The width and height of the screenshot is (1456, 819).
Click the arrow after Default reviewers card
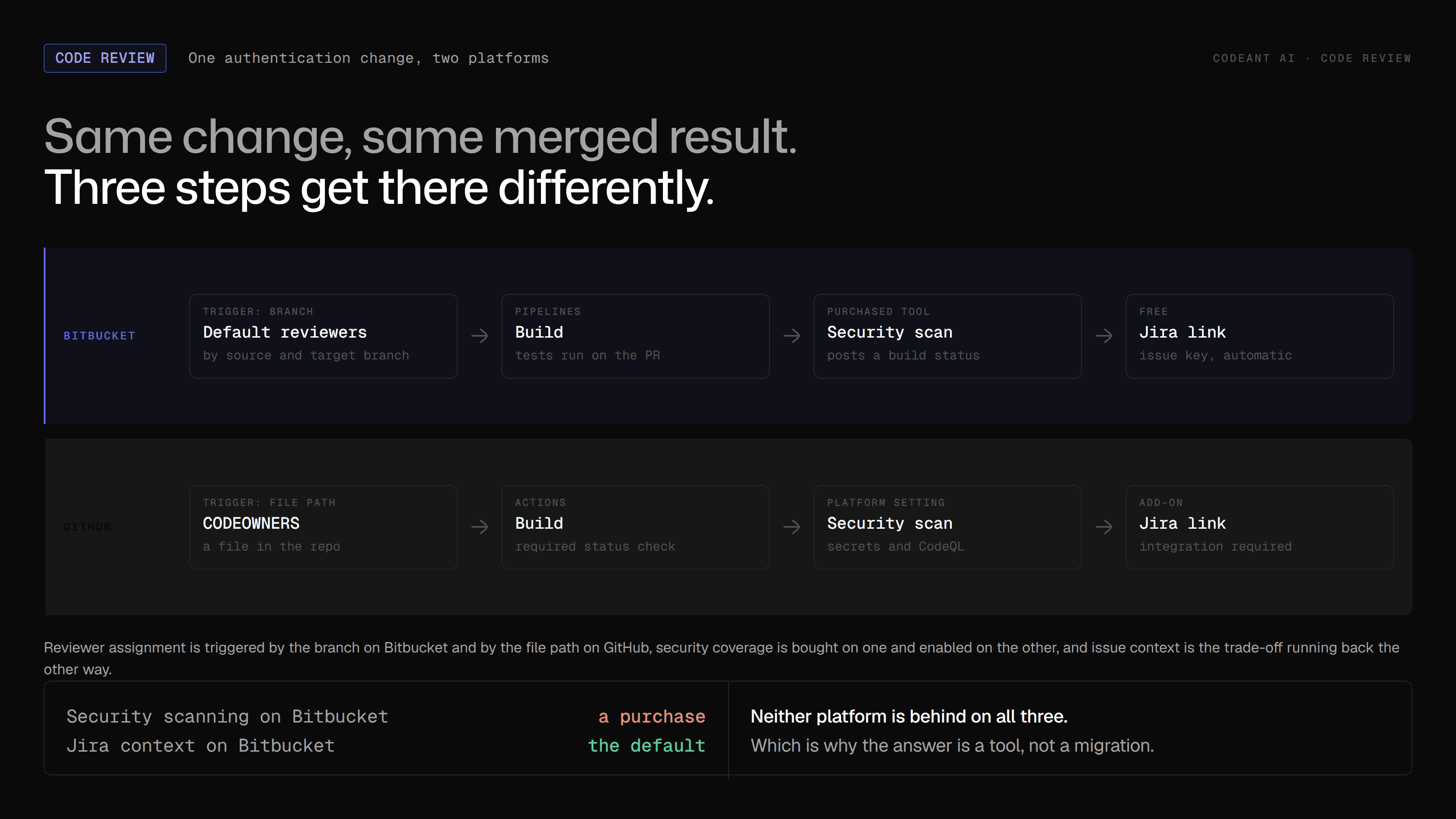479,336
